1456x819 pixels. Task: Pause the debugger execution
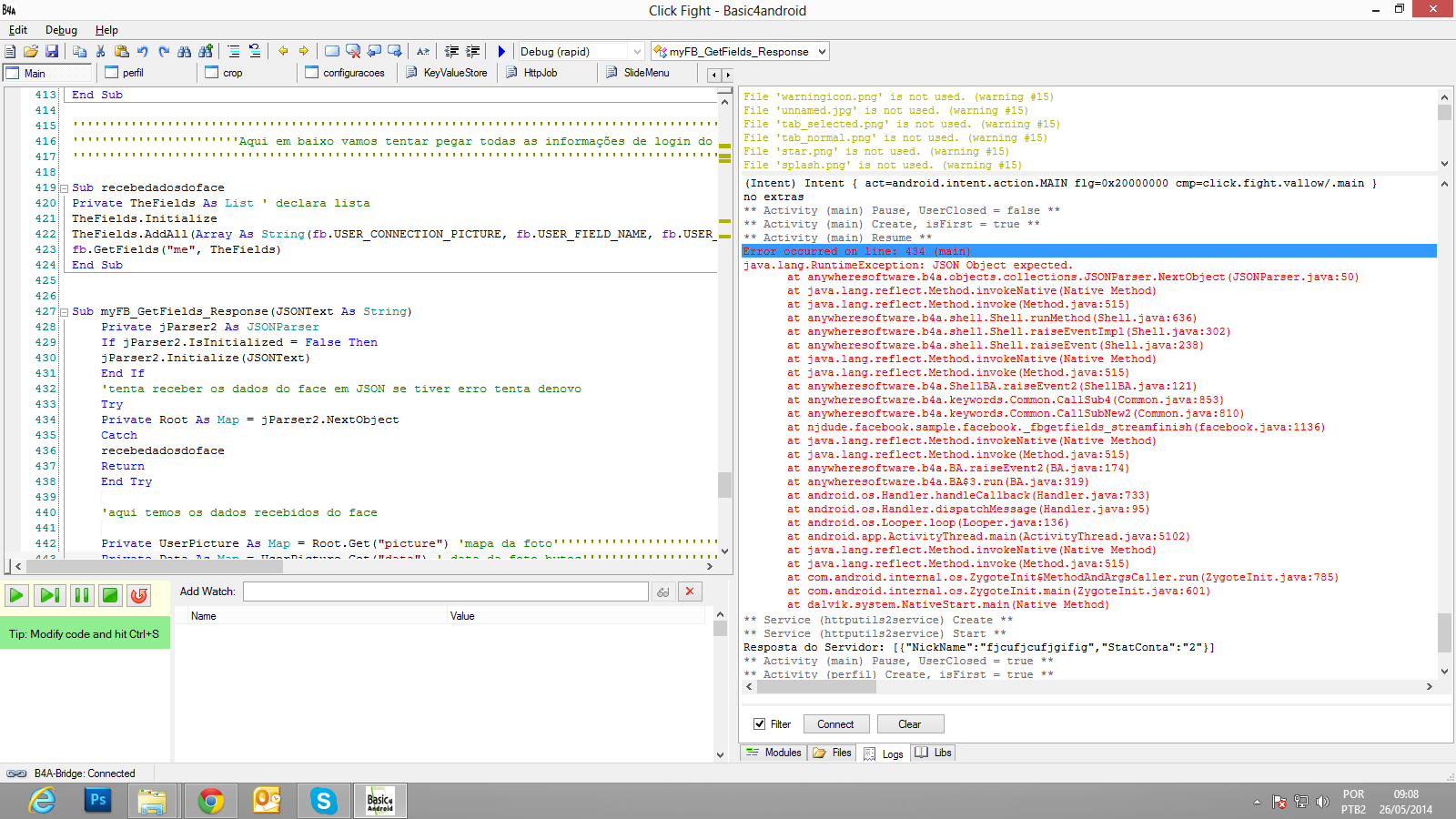coord(82,595)
